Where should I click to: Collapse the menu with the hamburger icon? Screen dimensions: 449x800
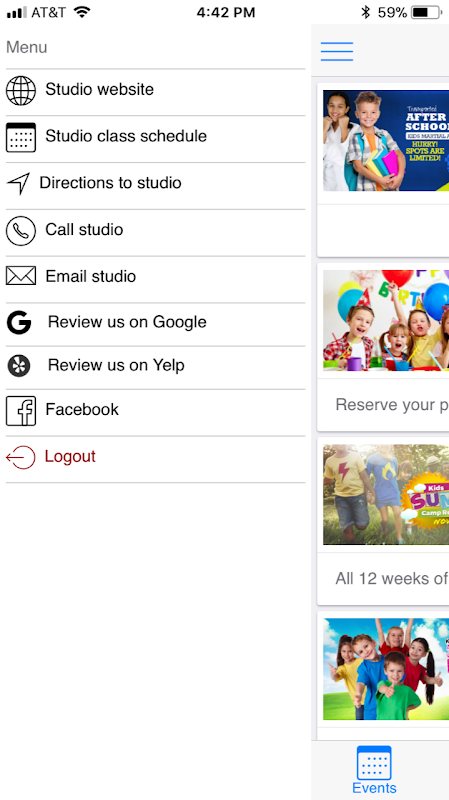[x=337, y=52]
